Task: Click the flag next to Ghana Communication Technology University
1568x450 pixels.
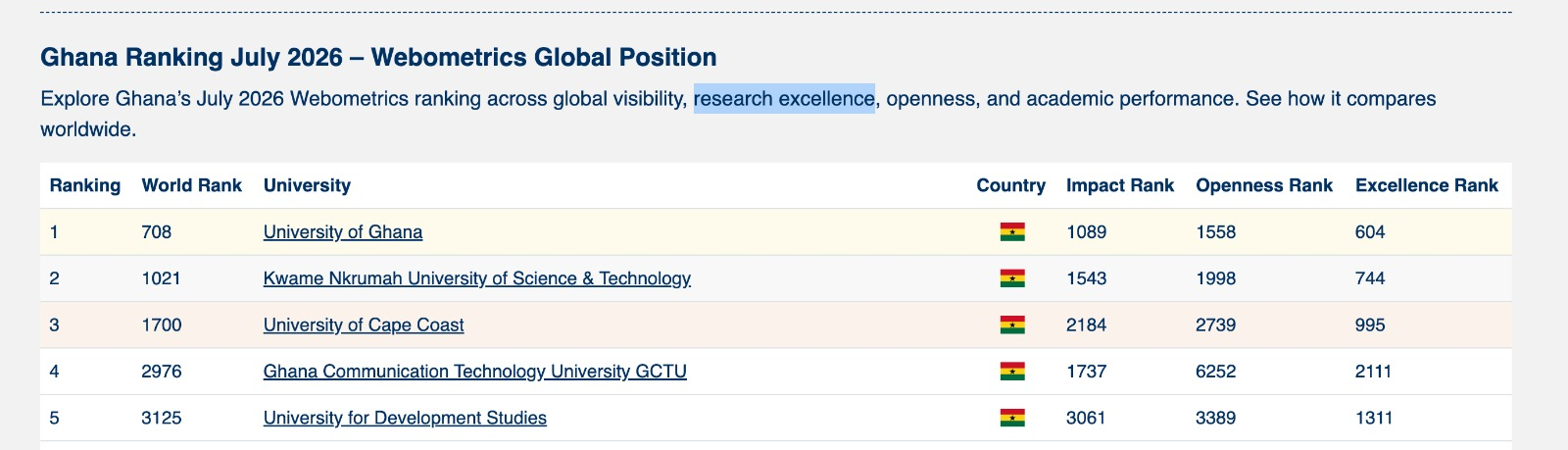Action: click(x=1012, y=372)
